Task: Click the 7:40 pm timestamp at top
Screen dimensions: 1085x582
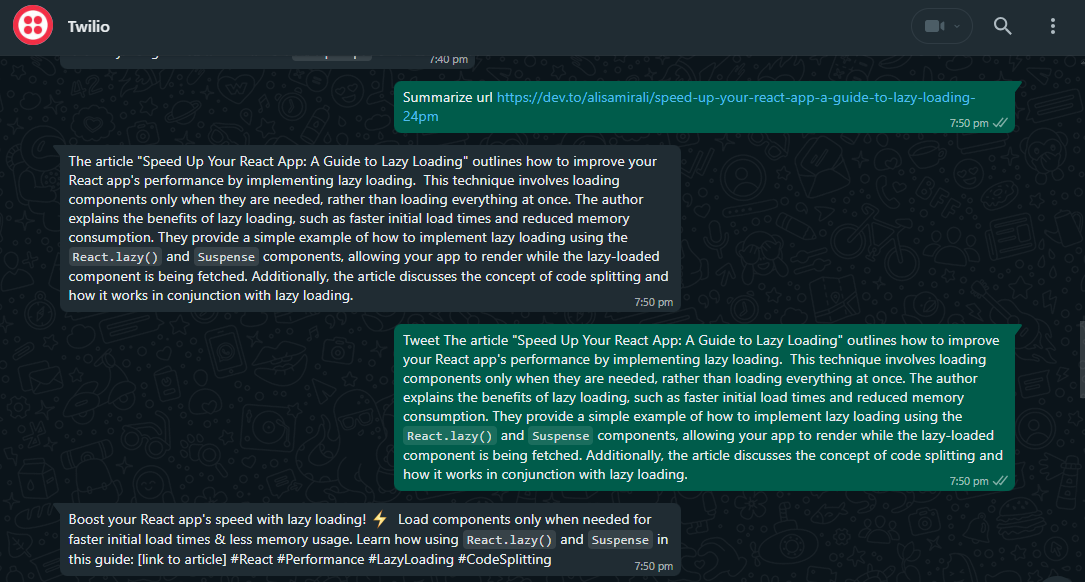Action: pos(448,59)
